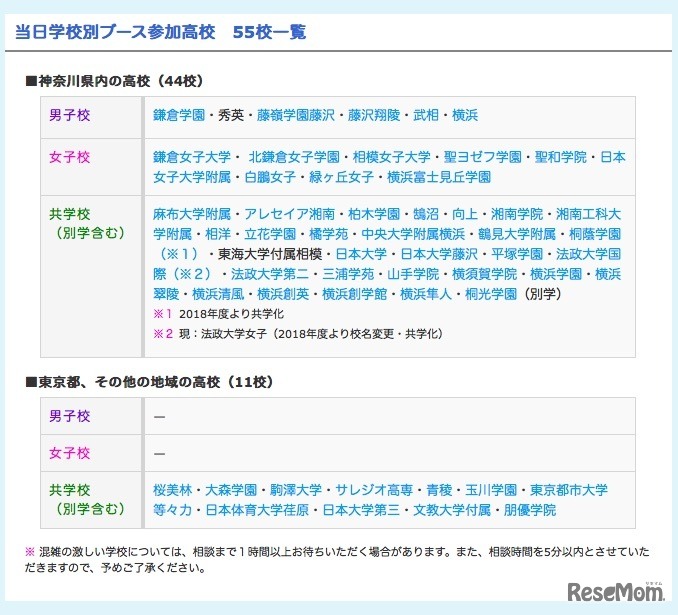Click the 当日学校別ブース参加高校 heading
Viewport: 678px width, 615px height.
tap(115, 32)
